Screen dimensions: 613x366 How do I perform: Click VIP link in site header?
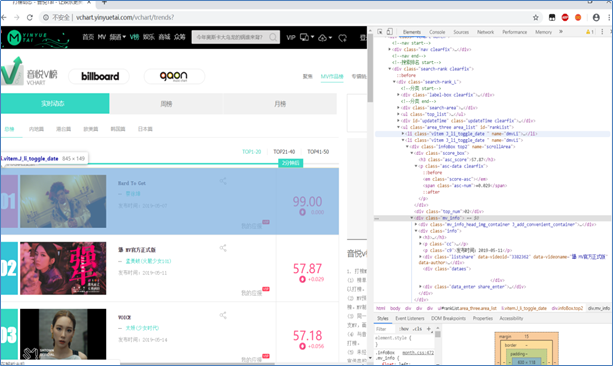290,38
